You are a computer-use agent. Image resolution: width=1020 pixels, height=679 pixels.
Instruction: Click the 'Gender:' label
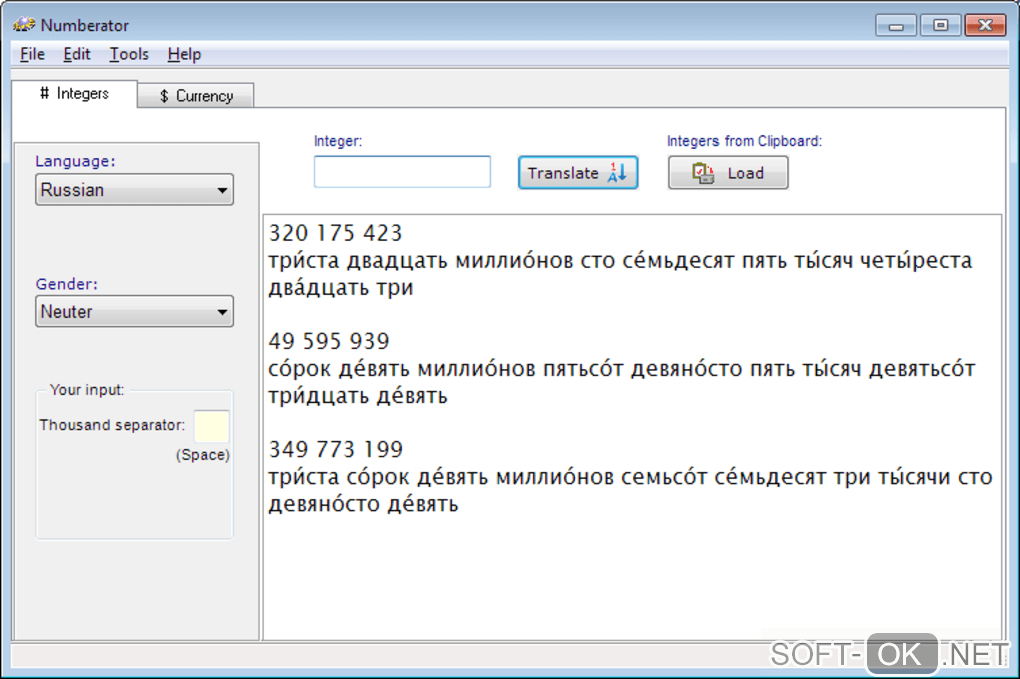click(66, 284)
